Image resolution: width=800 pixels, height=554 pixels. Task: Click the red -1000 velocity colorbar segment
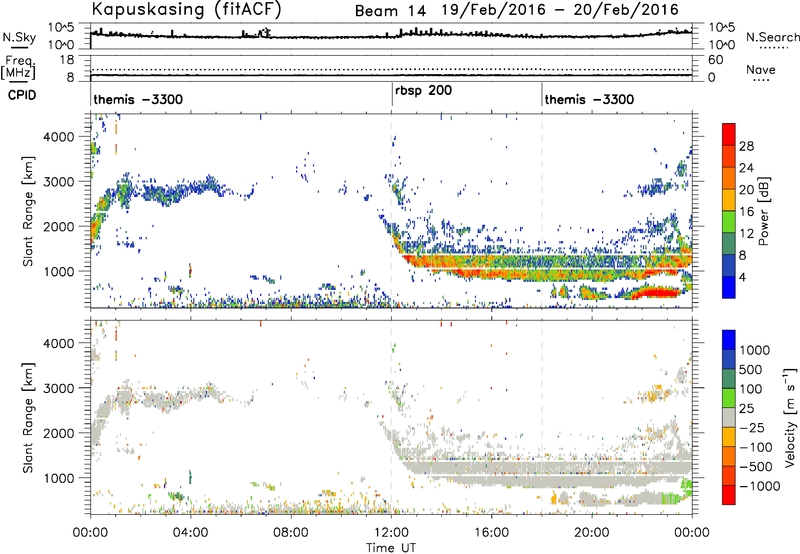(729, 495)
